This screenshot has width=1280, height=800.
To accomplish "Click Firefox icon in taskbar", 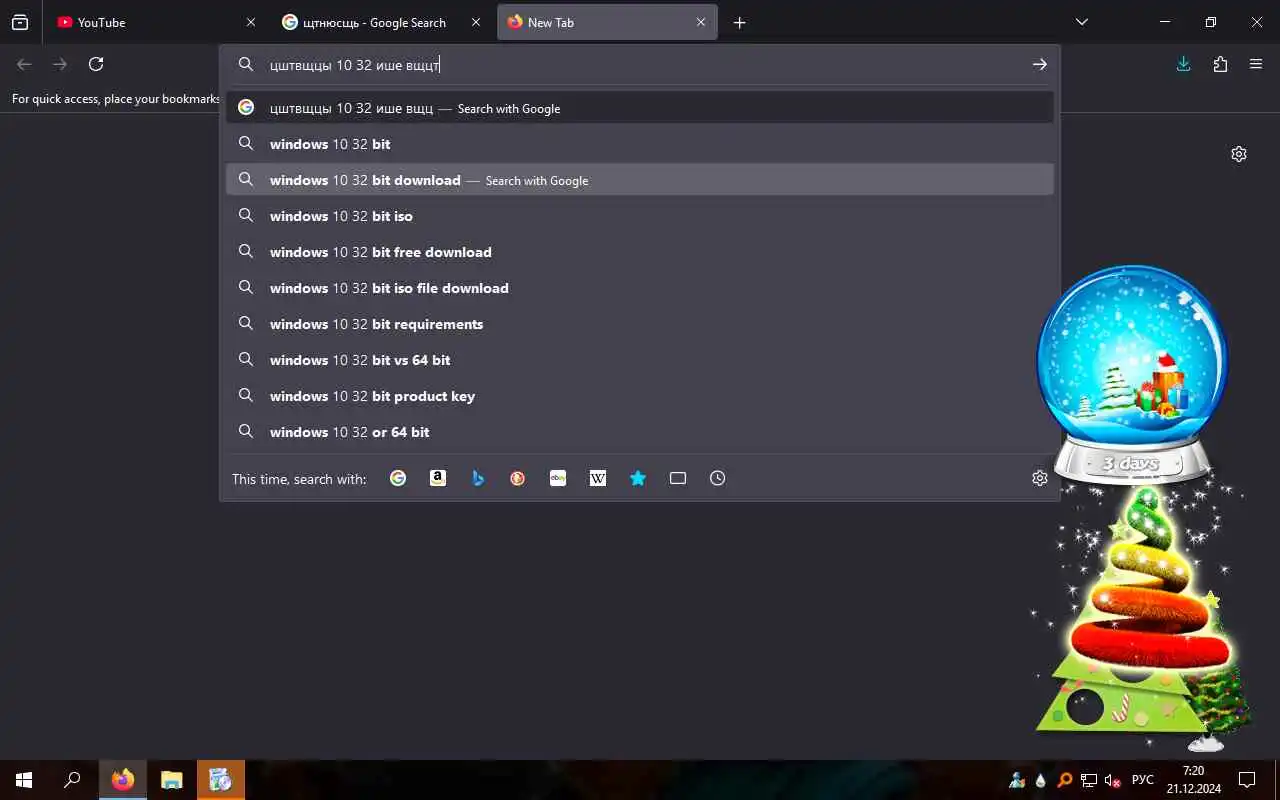I will [x=123, y=780].
